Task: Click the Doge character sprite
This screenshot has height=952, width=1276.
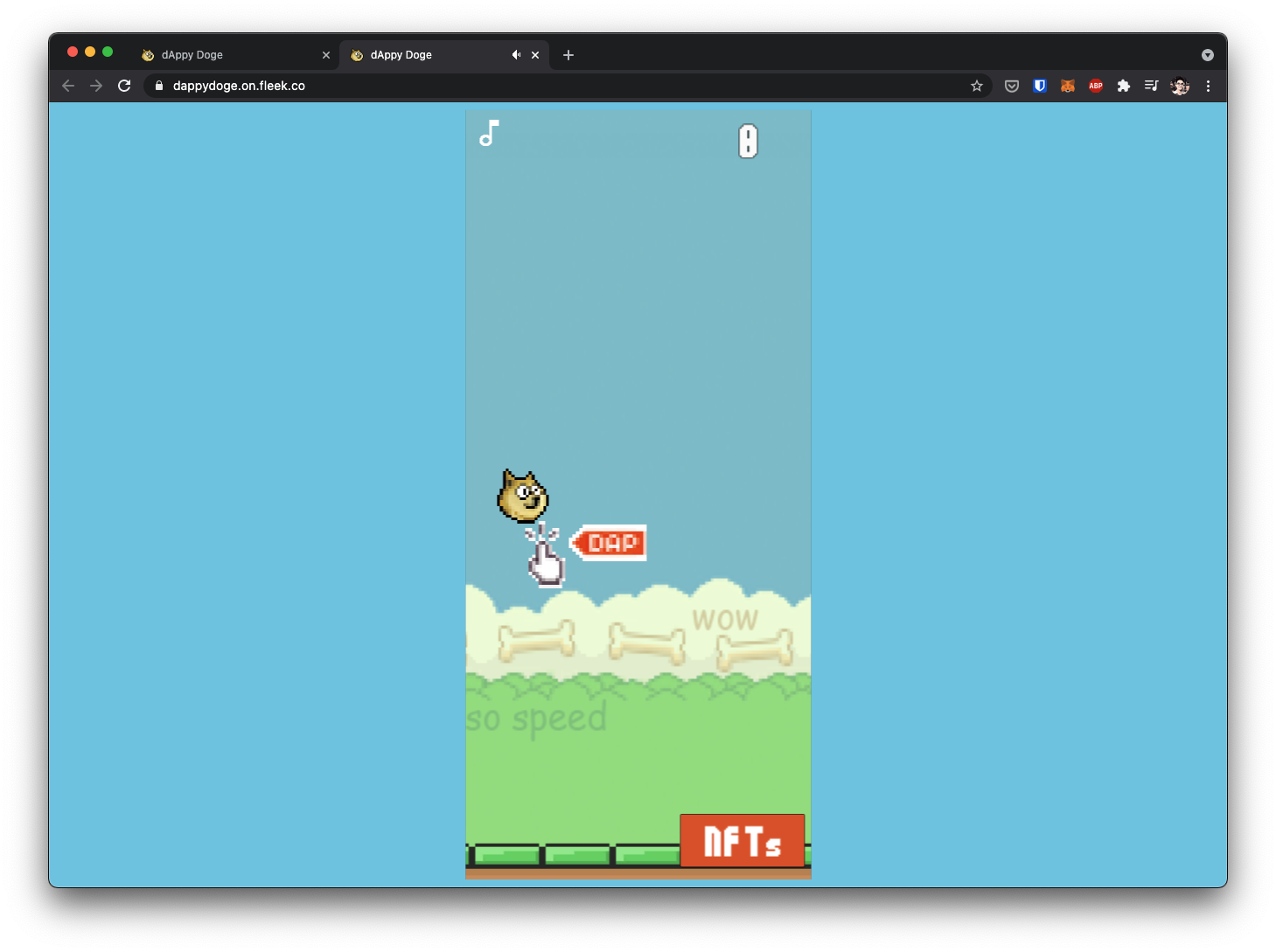Action: point(523,496)
